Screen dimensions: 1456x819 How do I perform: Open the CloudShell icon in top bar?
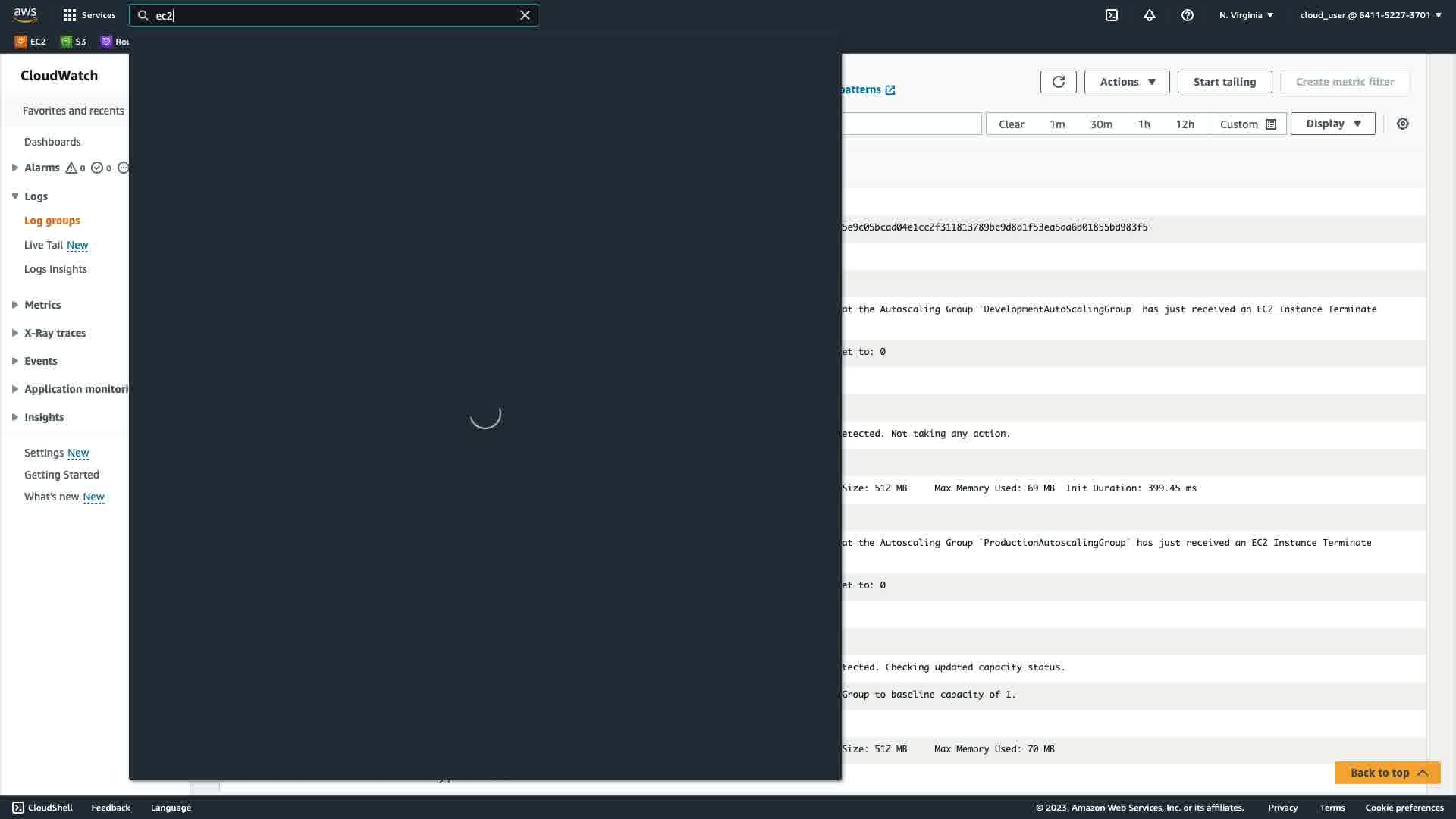point(1111,15)
